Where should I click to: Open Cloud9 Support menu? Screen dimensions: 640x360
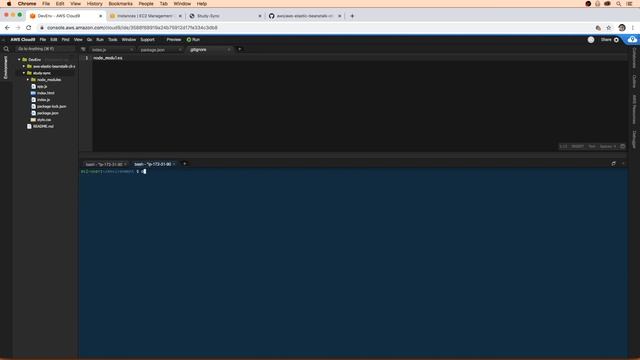pyautogui.click(x=147, y=40)
